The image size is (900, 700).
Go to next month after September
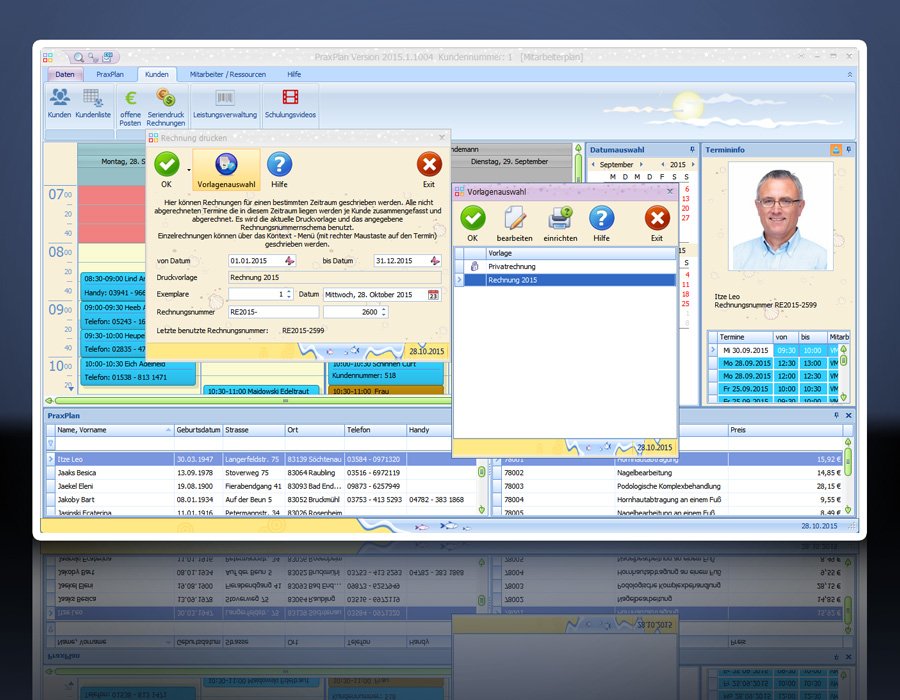(x=641, y=164)
